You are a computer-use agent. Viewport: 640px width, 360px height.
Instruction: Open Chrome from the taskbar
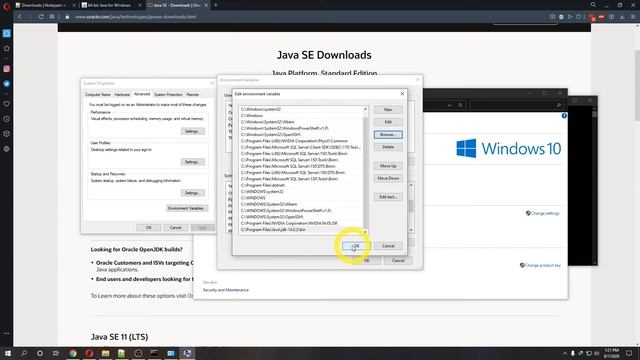(73, 353)
